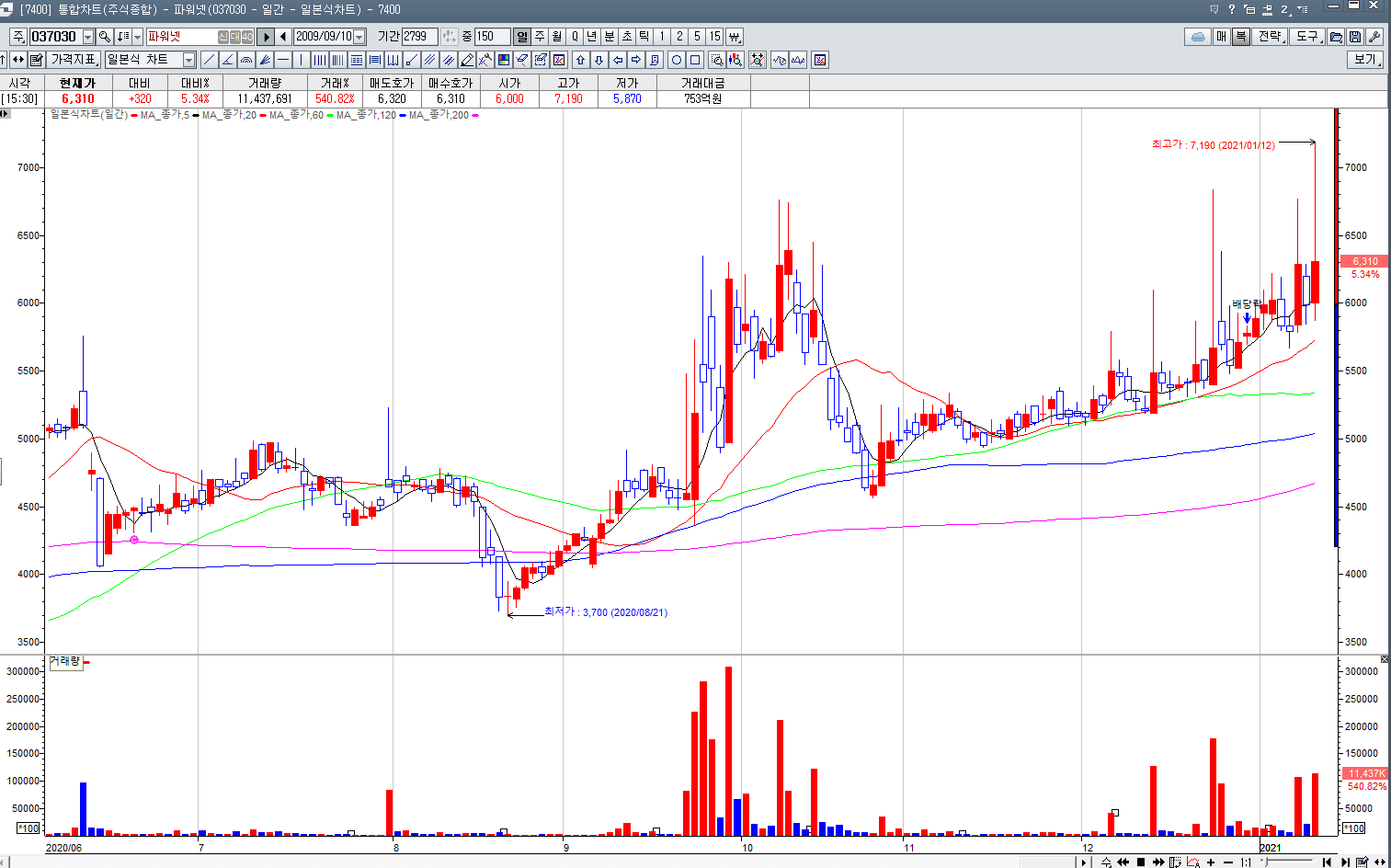This screenshot has width=1391, height=868.
Task: Insert an up arrow marker
Action: (581, 60)
